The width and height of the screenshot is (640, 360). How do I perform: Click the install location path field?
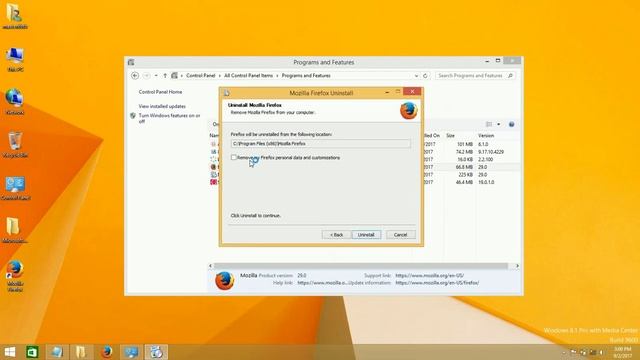320,144
